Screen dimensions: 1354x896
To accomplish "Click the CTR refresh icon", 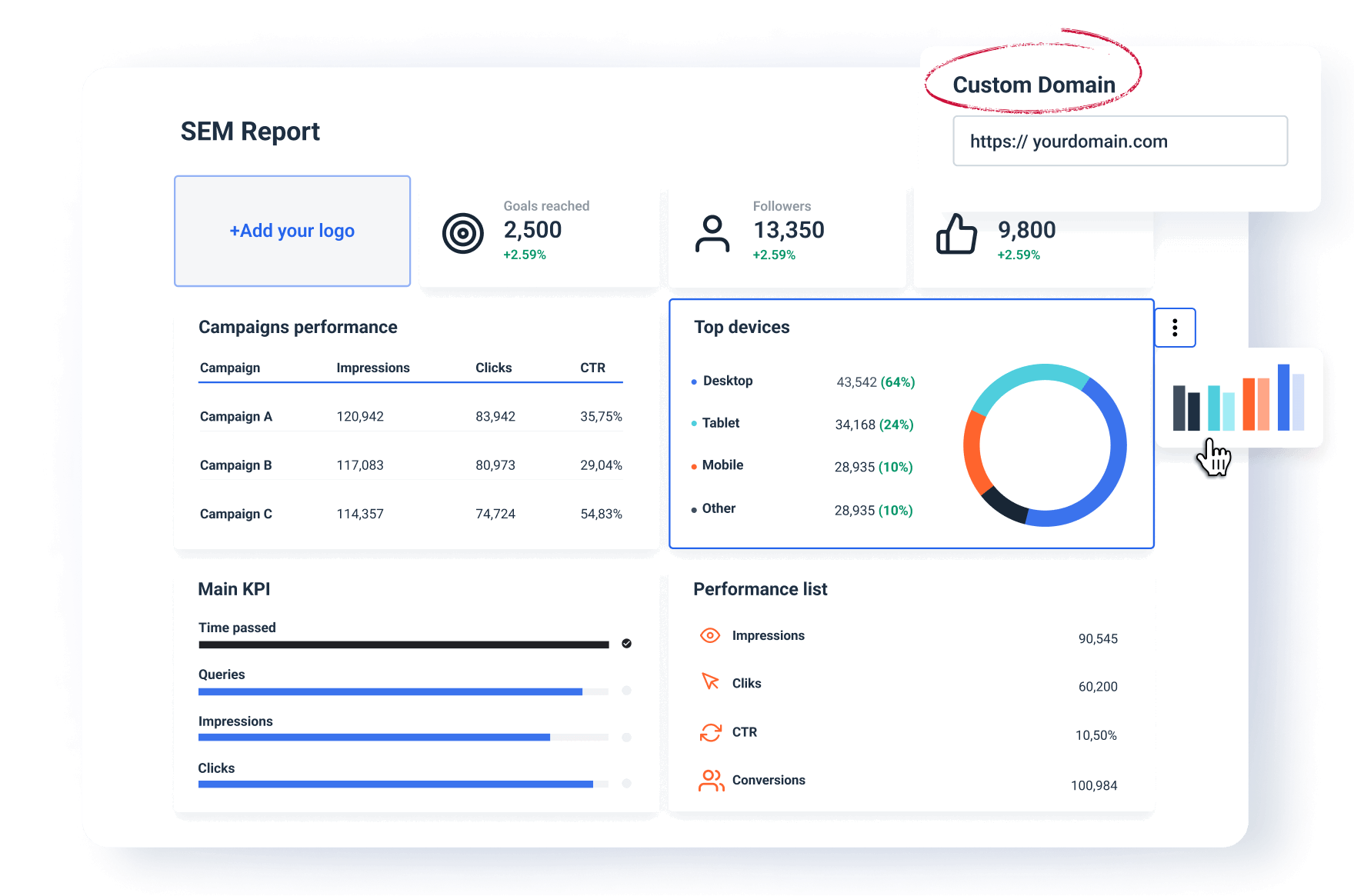I will pyautogui.click(x=711, y=732).
